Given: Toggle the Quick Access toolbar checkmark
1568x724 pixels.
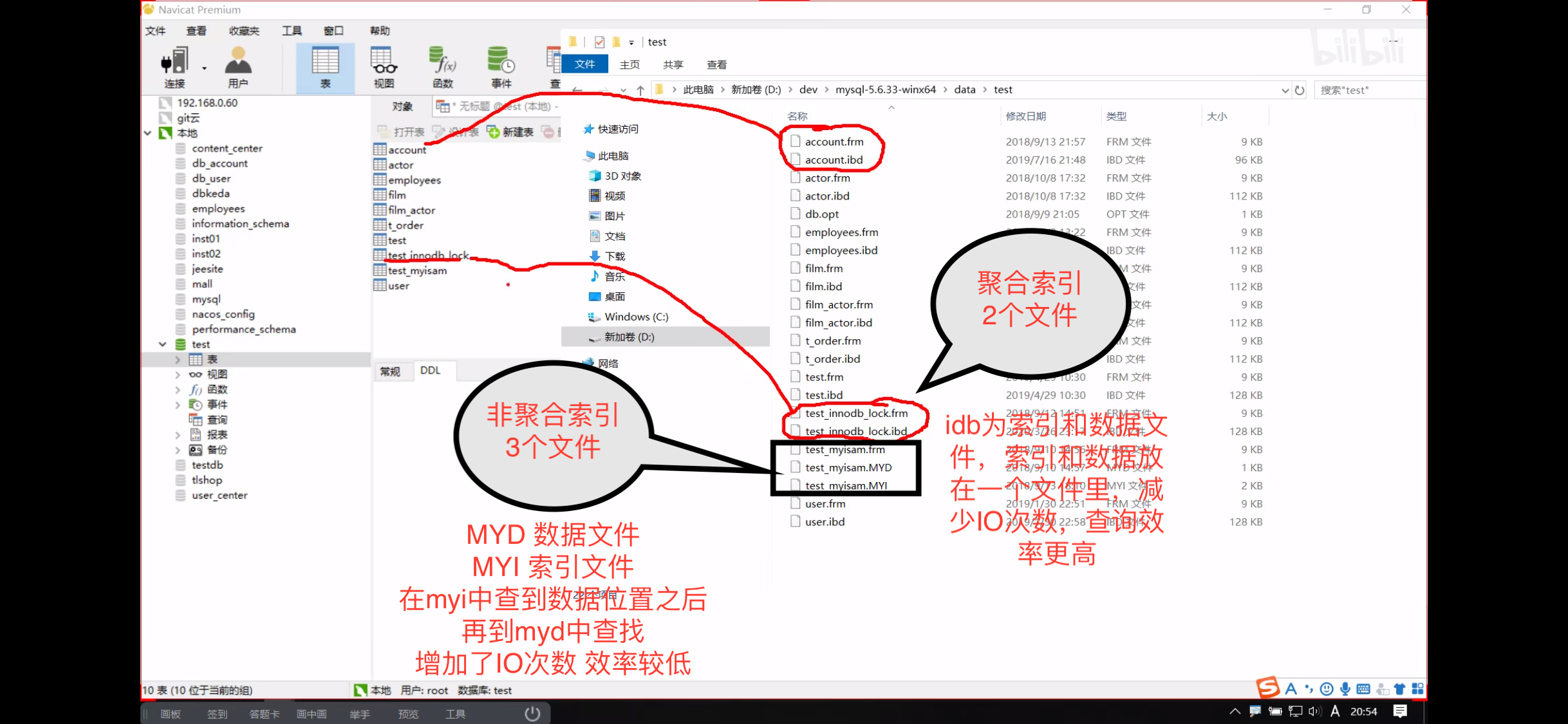Looking at the screenshot, I should tap(599, 42).
